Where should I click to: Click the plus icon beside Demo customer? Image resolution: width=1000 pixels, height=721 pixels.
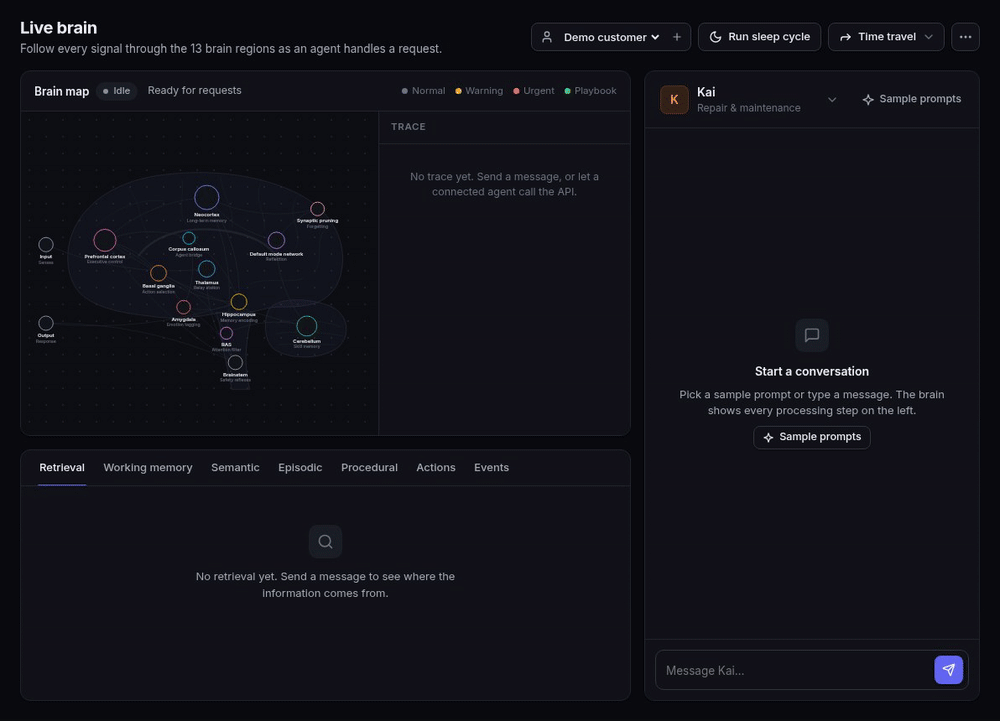[677, 37]
